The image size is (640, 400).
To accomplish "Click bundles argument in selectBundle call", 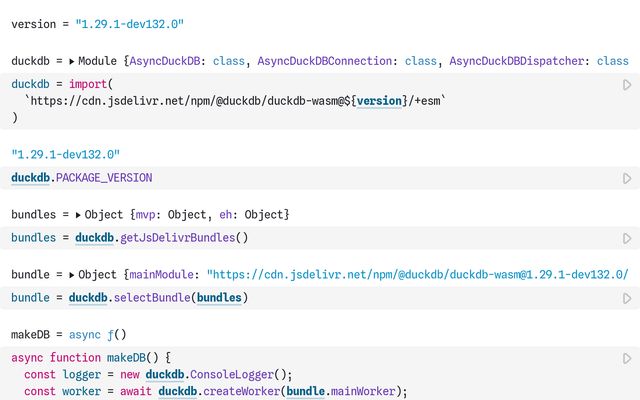I will pyautogui.click(x=219, y=298).
